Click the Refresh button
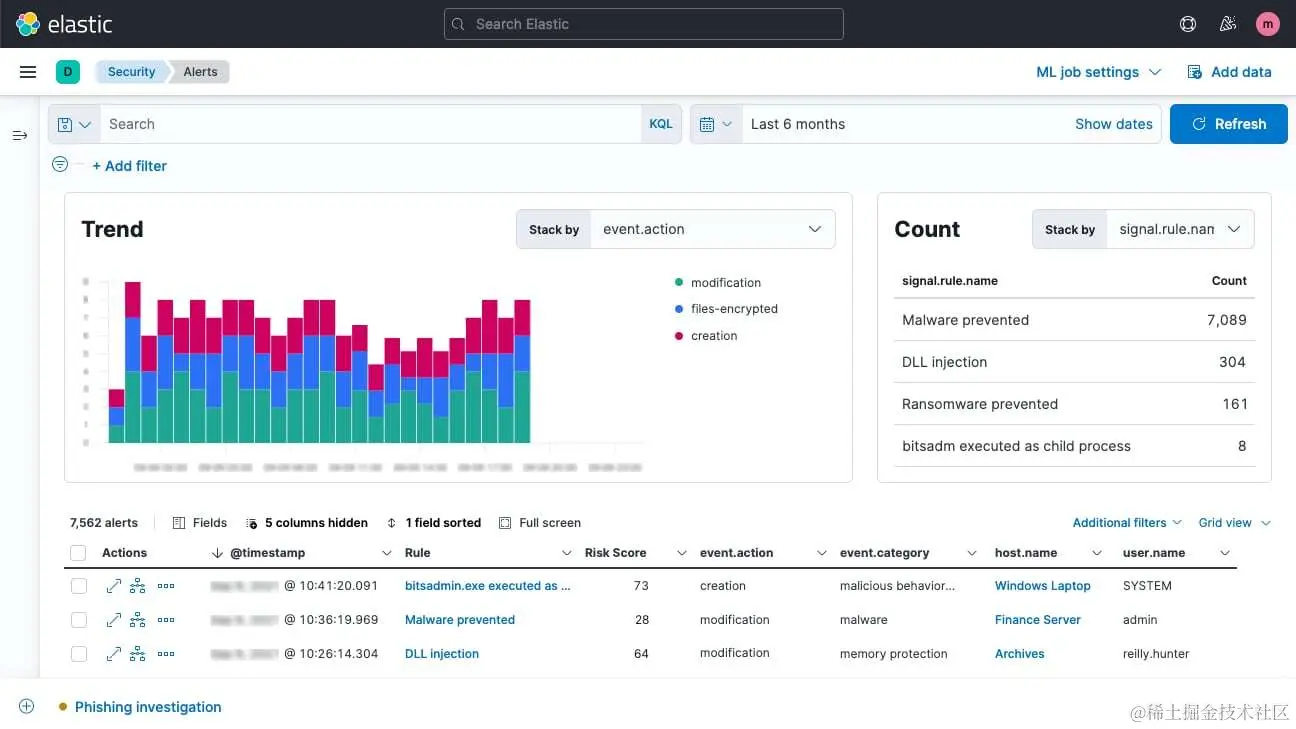The height and width of the screenshot is (729, 1296). point(1229,124)
